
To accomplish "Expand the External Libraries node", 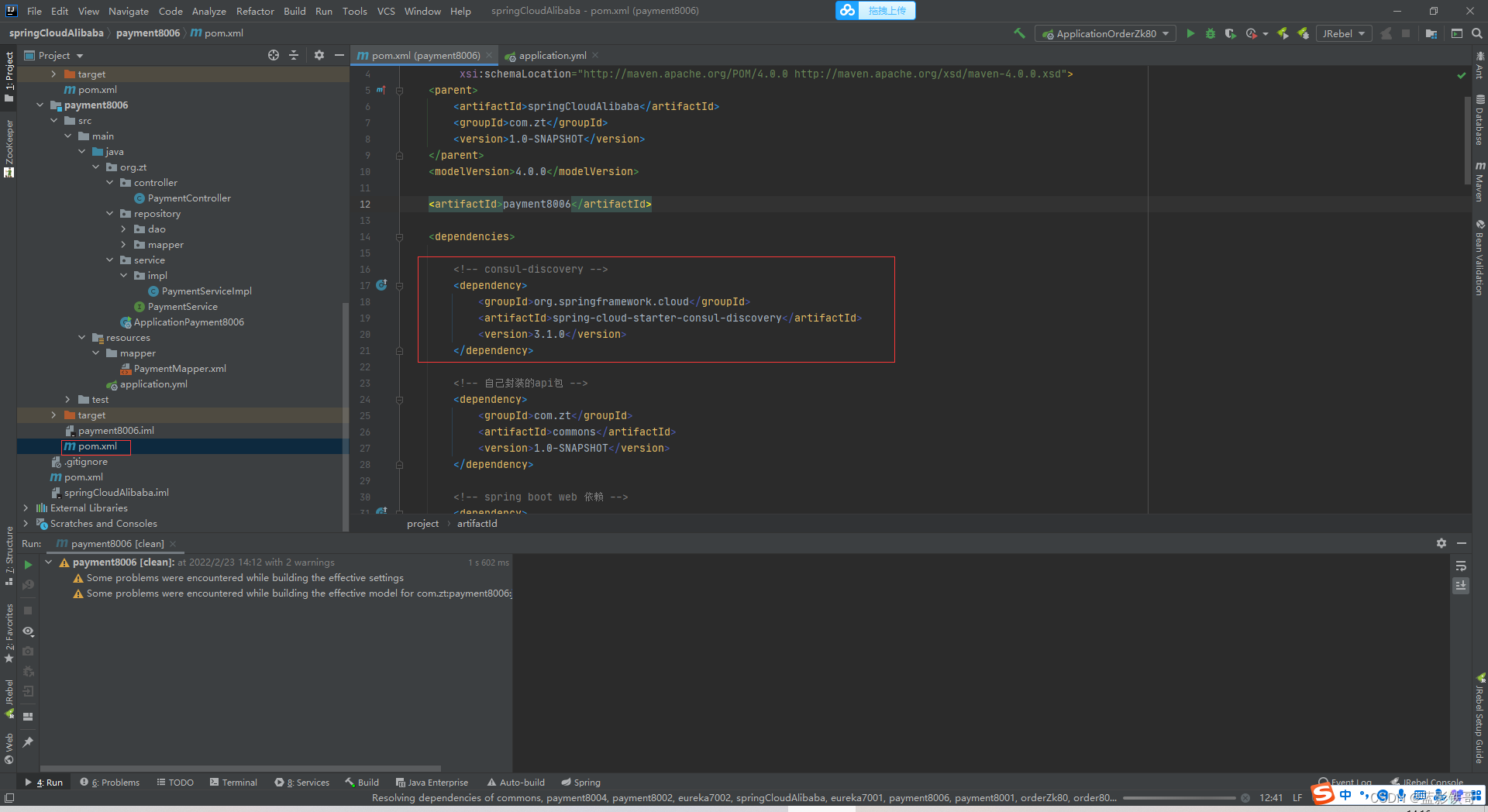I will coord(26,507).
